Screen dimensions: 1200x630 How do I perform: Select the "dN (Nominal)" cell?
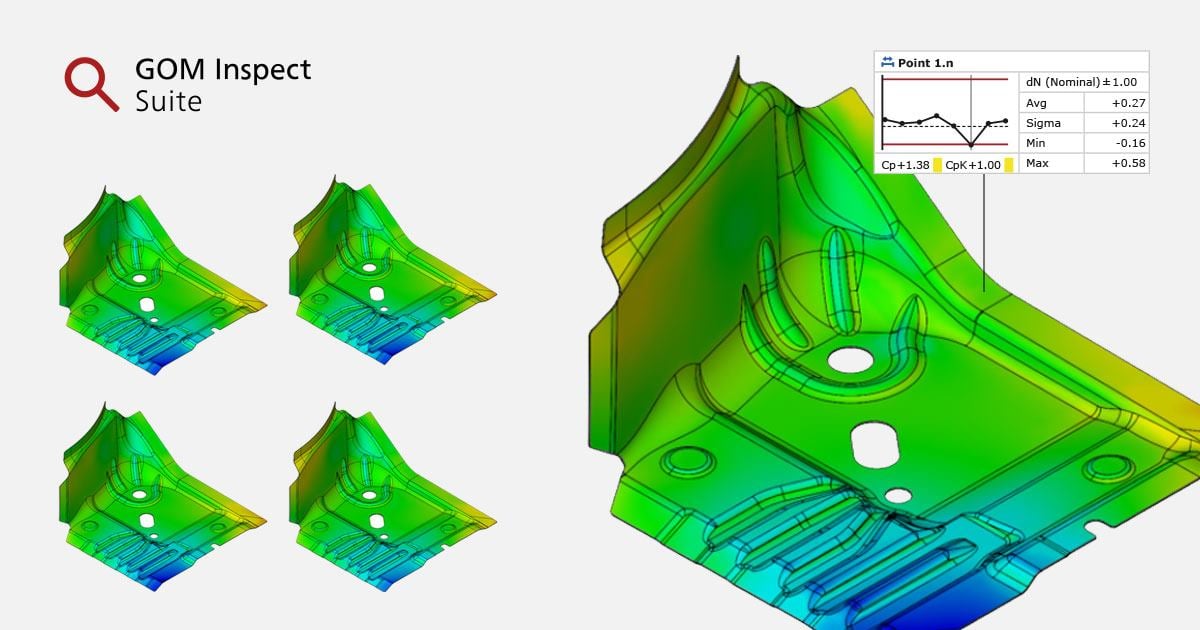pos(1063,82)
